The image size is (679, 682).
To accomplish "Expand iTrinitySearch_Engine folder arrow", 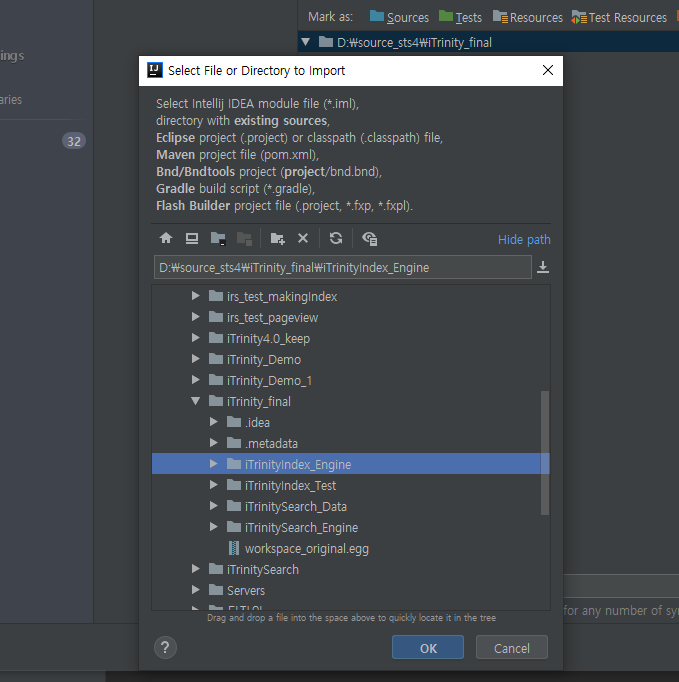I will [214, 527].
